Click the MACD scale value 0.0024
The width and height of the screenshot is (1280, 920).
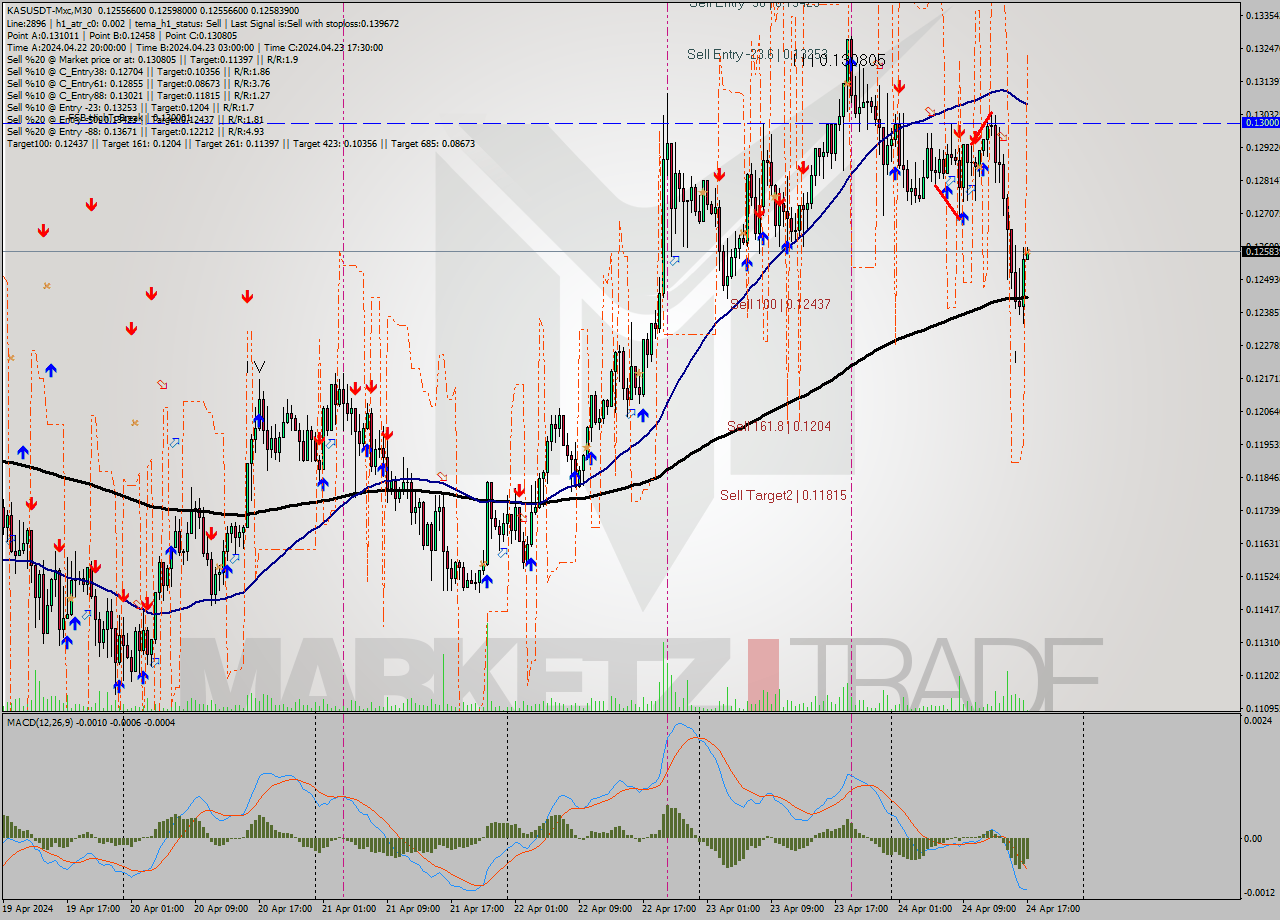(1260, 720)
